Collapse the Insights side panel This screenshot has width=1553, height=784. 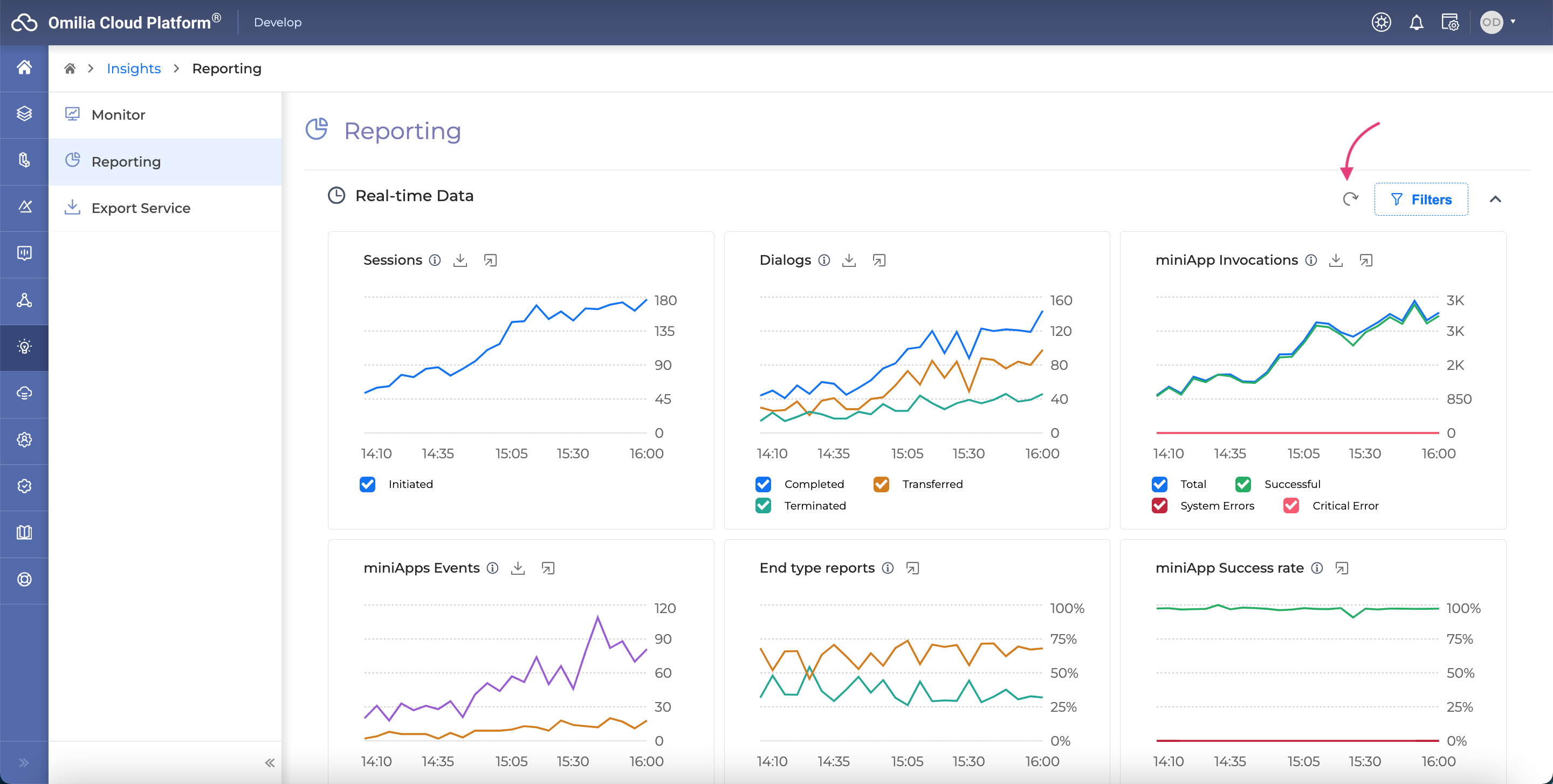tap(270, 763)
